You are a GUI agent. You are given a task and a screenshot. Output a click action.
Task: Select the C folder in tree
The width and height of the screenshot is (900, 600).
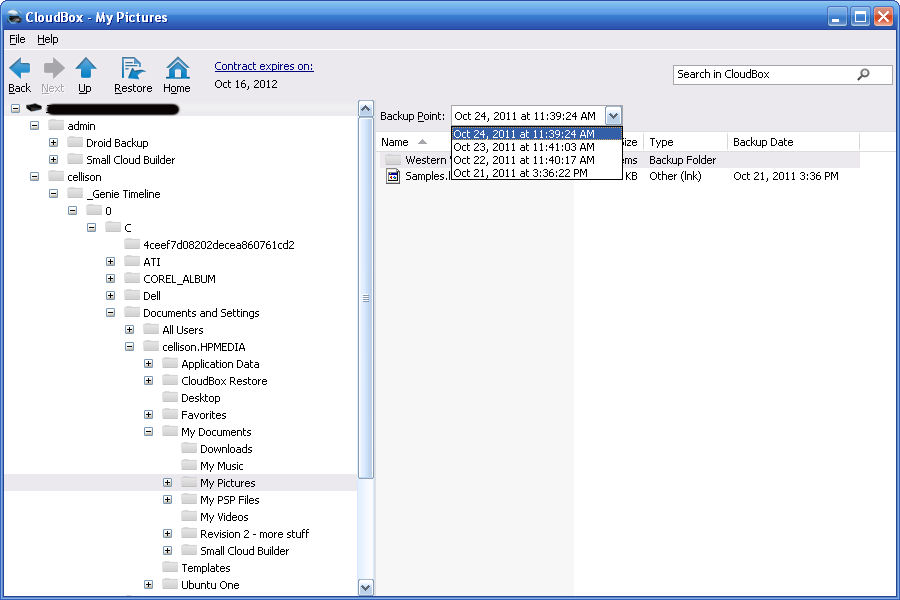point(127,228)
